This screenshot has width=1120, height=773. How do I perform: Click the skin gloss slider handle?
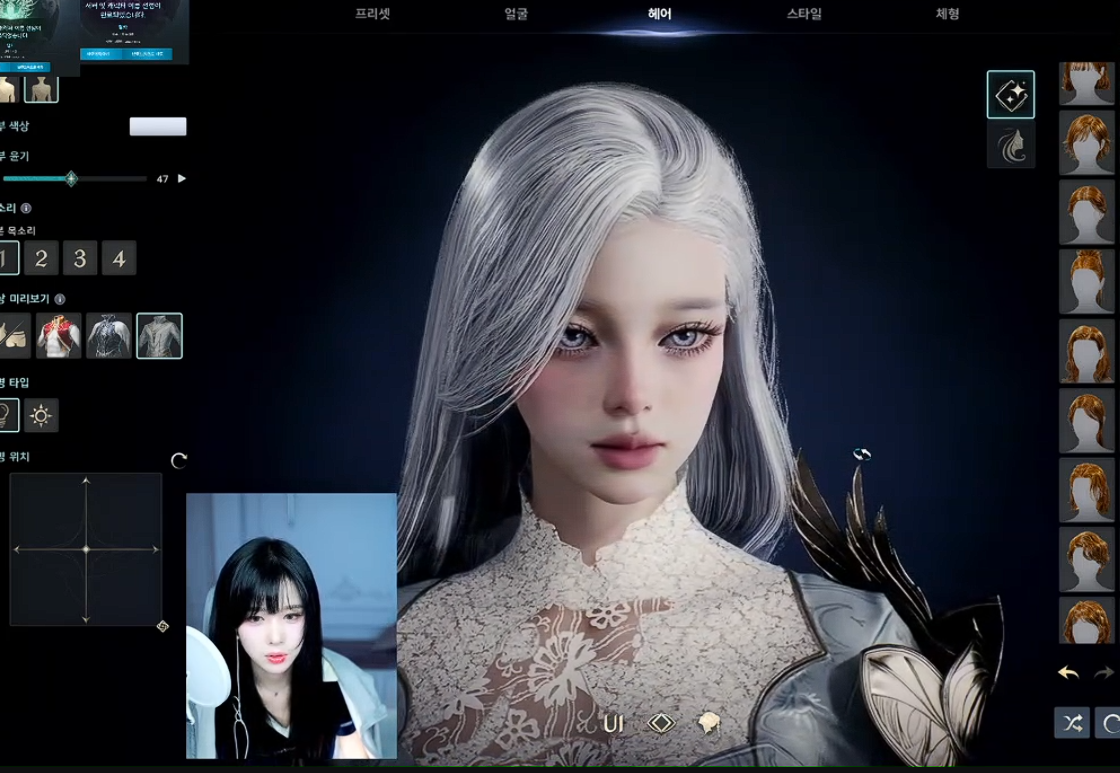click(x=71, y=179)
